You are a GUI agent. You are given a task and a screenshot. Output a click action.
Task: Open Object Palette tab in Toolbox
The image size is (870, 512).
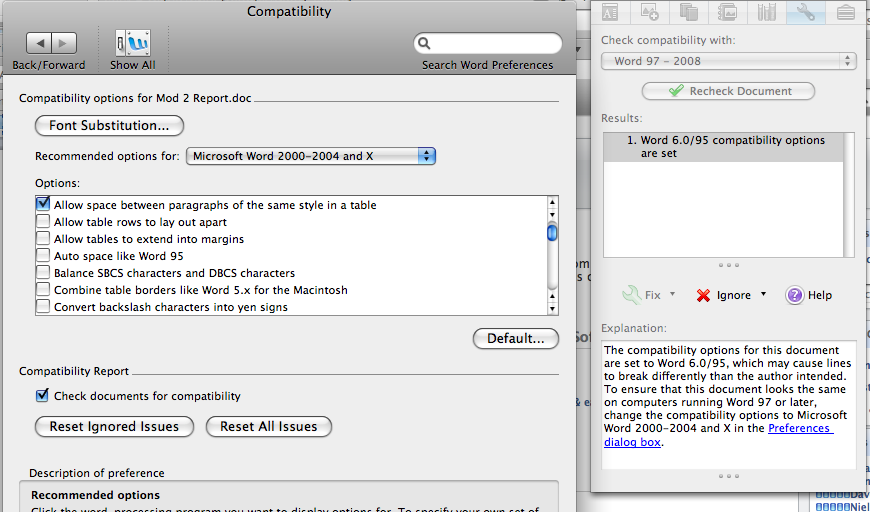(x=649, y=12)
